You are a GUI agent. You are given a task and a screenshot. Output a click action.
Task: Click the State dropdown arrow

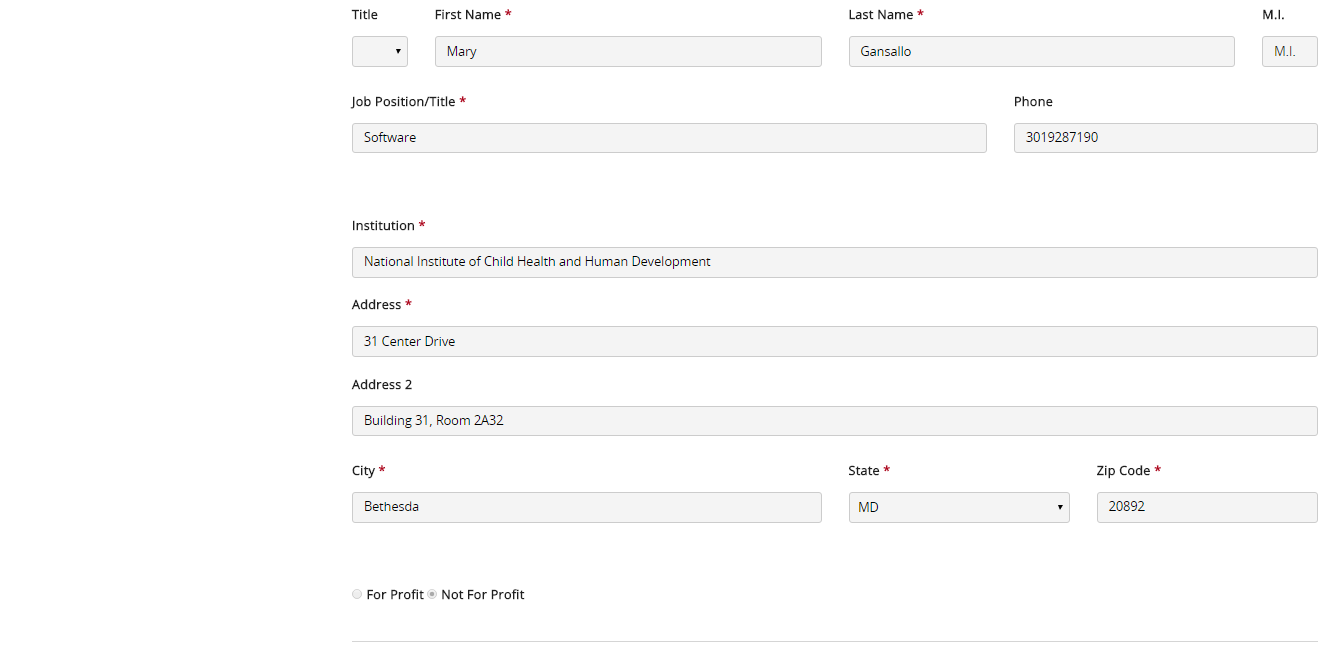(1059, 508)
